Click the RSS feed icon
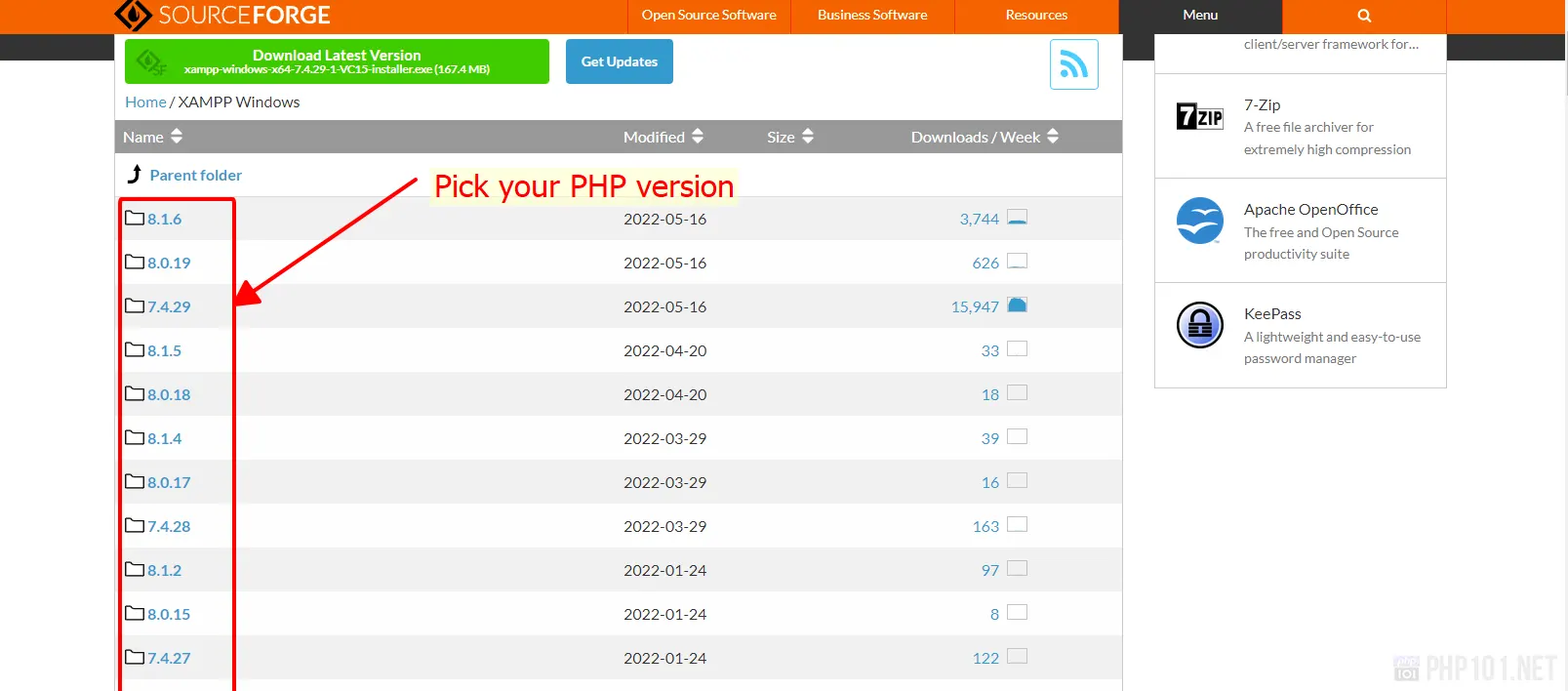The width and height of the screenshot is (1568, 691). pyautogui.click(x=1073, y=64)
